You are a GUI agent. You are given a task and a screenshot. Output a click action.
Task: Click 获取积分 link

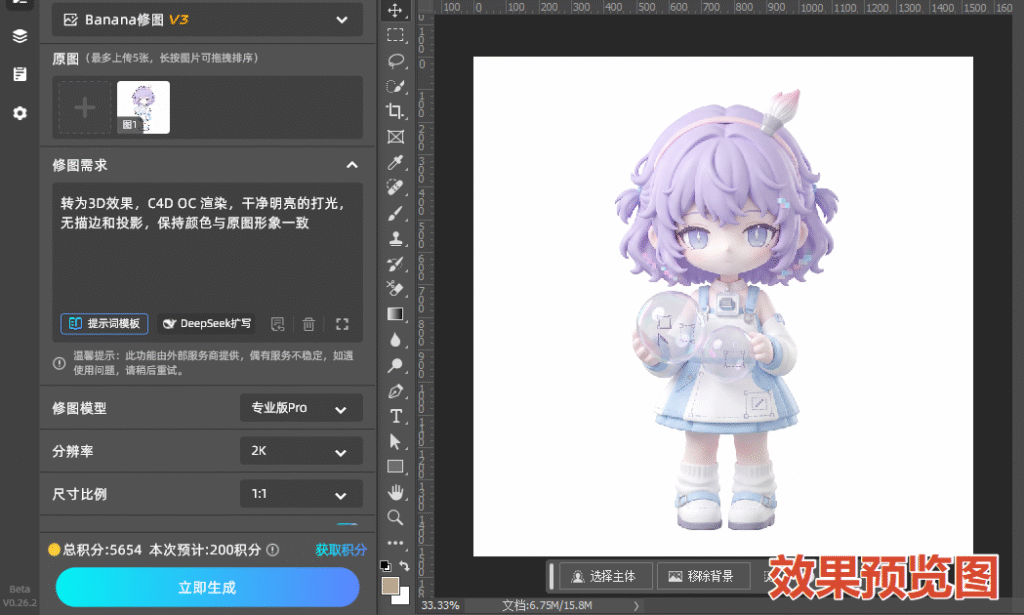click(340, 550)
